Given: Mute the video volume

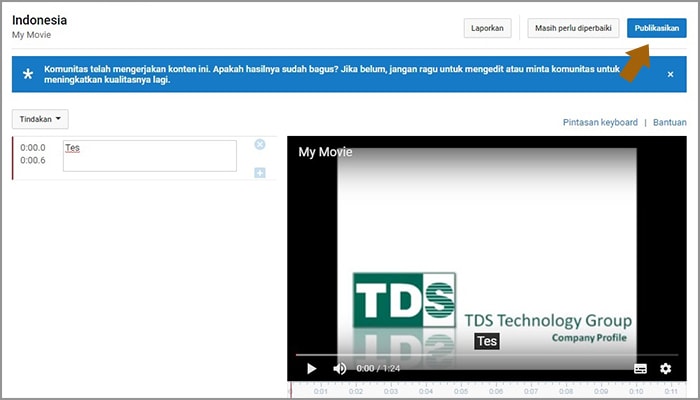Looking at the screenshot, I should coord(339,368).
